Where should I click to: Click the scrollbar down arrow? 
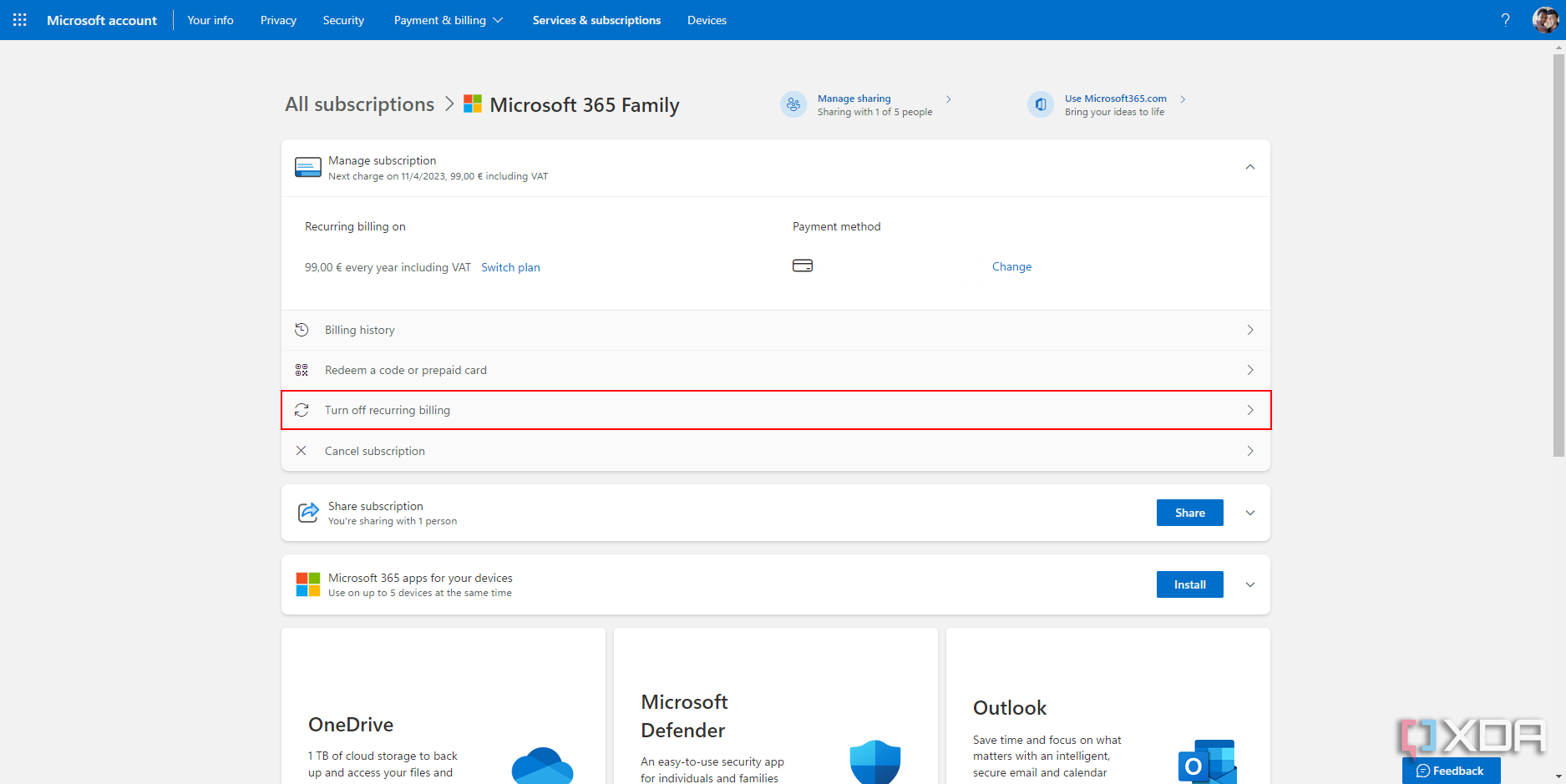[x=1558, y=776]
